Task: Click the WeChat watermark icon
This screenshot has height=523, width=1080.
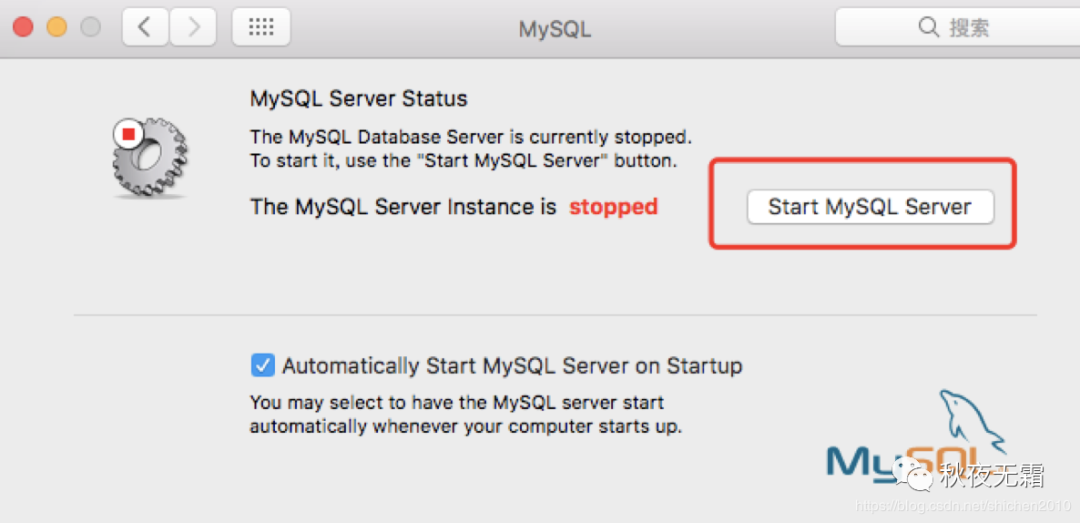Action: click(x=913, y=471)
